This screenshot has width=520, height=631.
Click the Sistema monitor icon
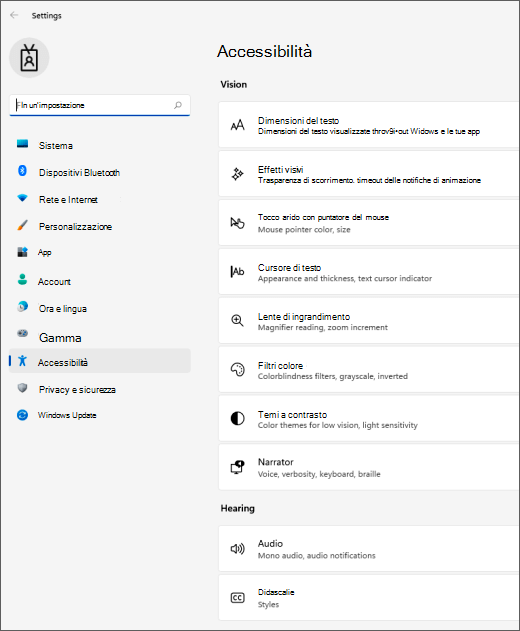point(23,144)
